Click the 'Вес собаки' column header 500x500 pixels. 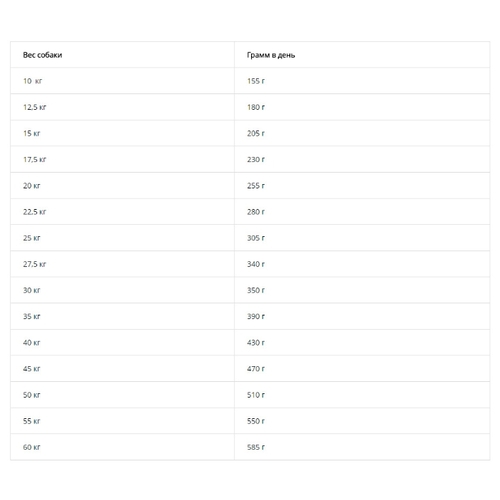[x=42, y=55]
